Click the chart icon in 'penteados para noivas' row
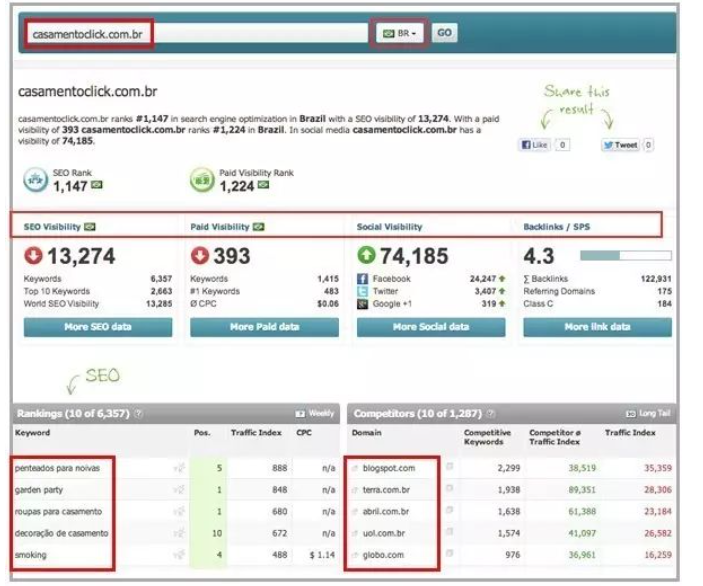This screenshot has height=586, width=703. 179,468
